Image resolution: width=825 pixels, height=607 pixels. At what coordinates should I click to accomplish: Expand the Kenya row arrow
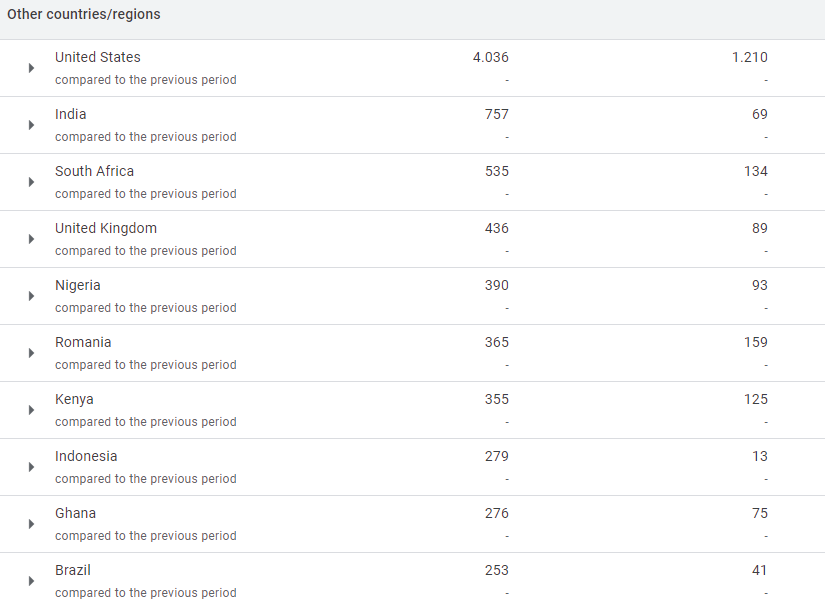point(31,410)
